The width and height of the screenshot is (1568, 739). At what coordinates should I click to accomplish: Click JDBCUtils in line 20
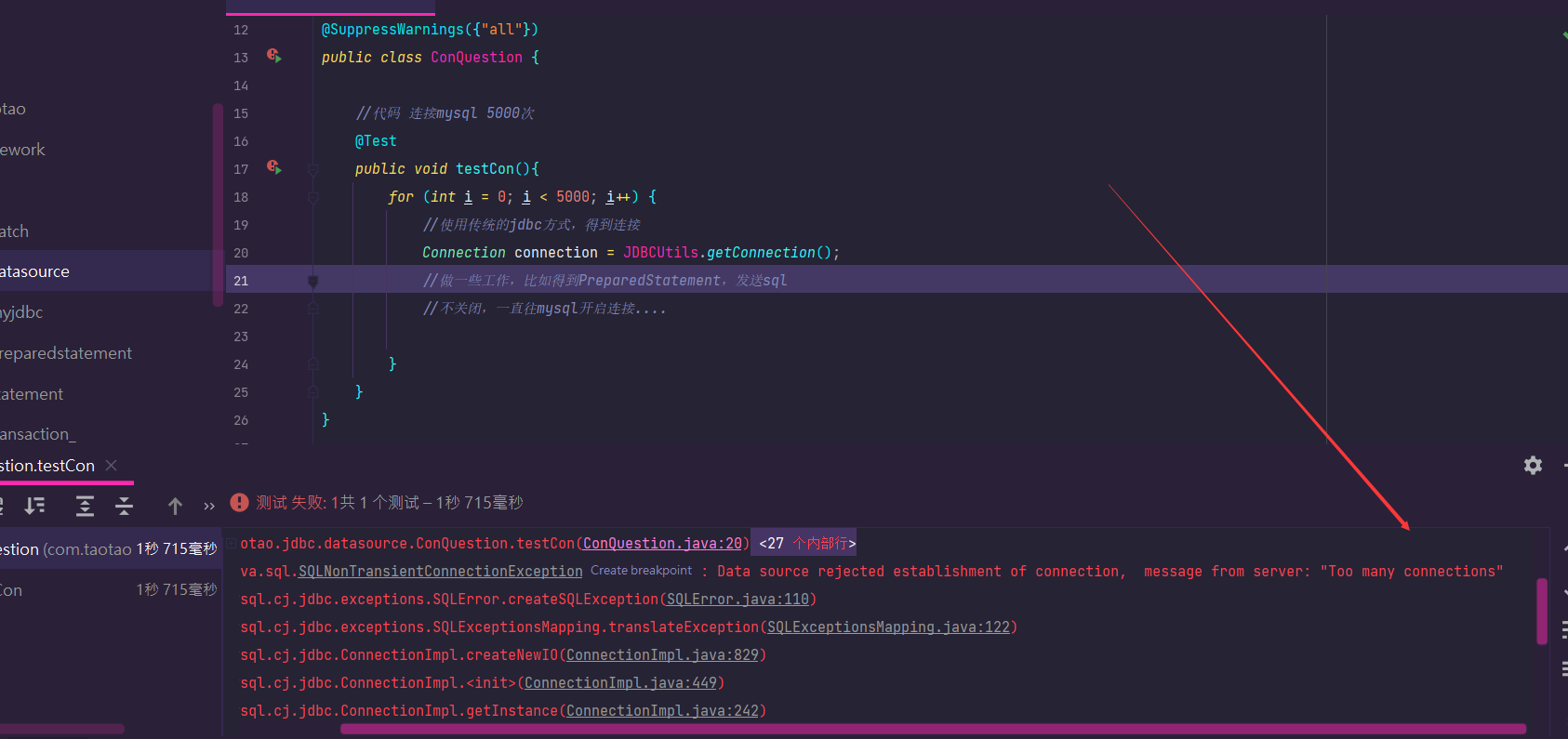pyautogui.click(x=660, y=252)
